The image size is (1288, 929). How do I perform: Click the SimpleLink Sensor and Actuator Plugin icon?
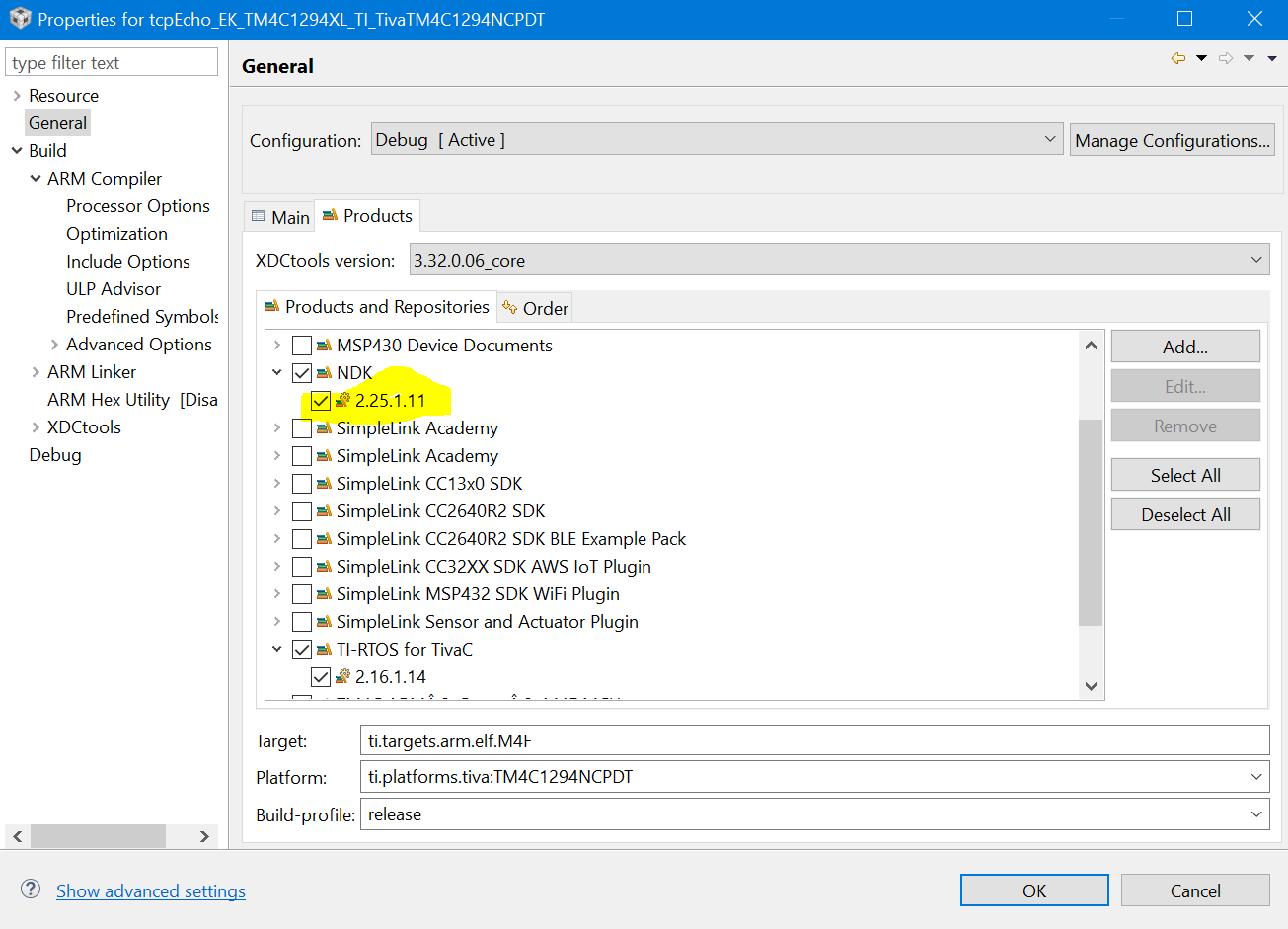(324, 622)
